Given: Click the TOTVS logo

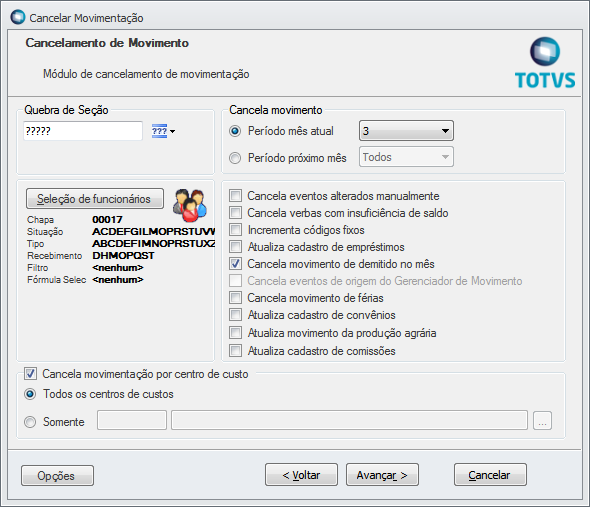Looking at the screenshot, I should click(x=545, y=63).
